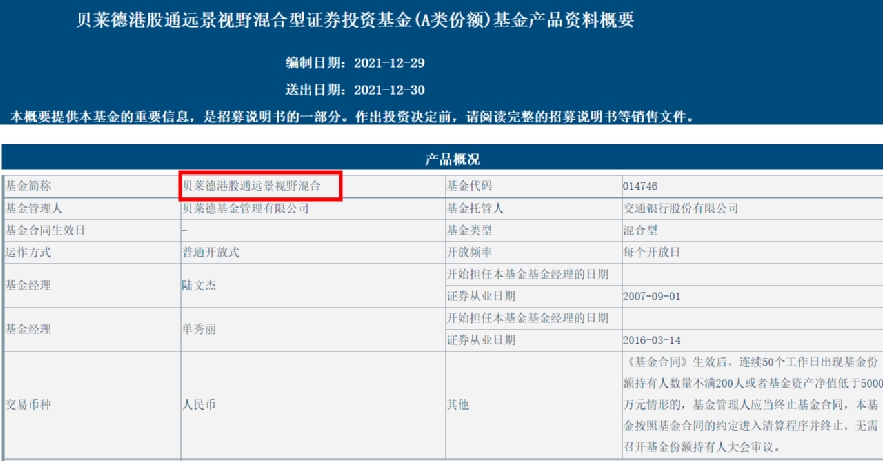Click the 基金类型 label cell

click(533, 230)
